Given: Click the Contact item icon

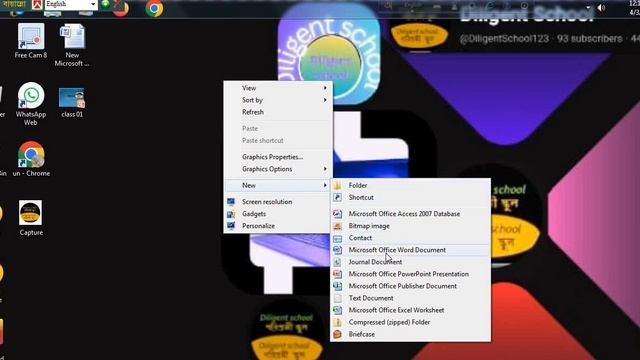Looking at the screenshot, I should pyautogui.click(x=338, y=238).
